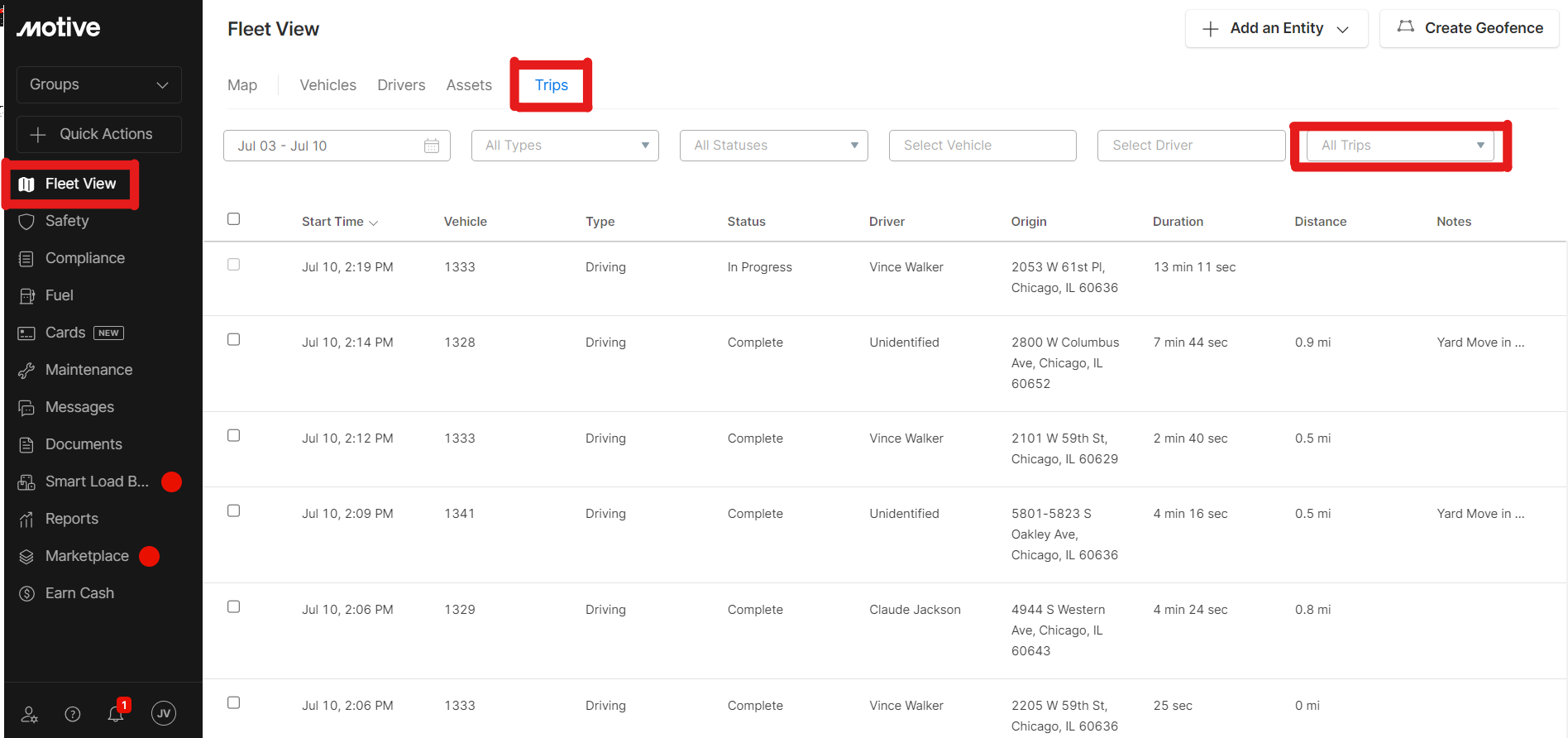Click the Status column header
Image resolution: width=1568 pixels, height=738 pixels.
click(x=746, y=222)
